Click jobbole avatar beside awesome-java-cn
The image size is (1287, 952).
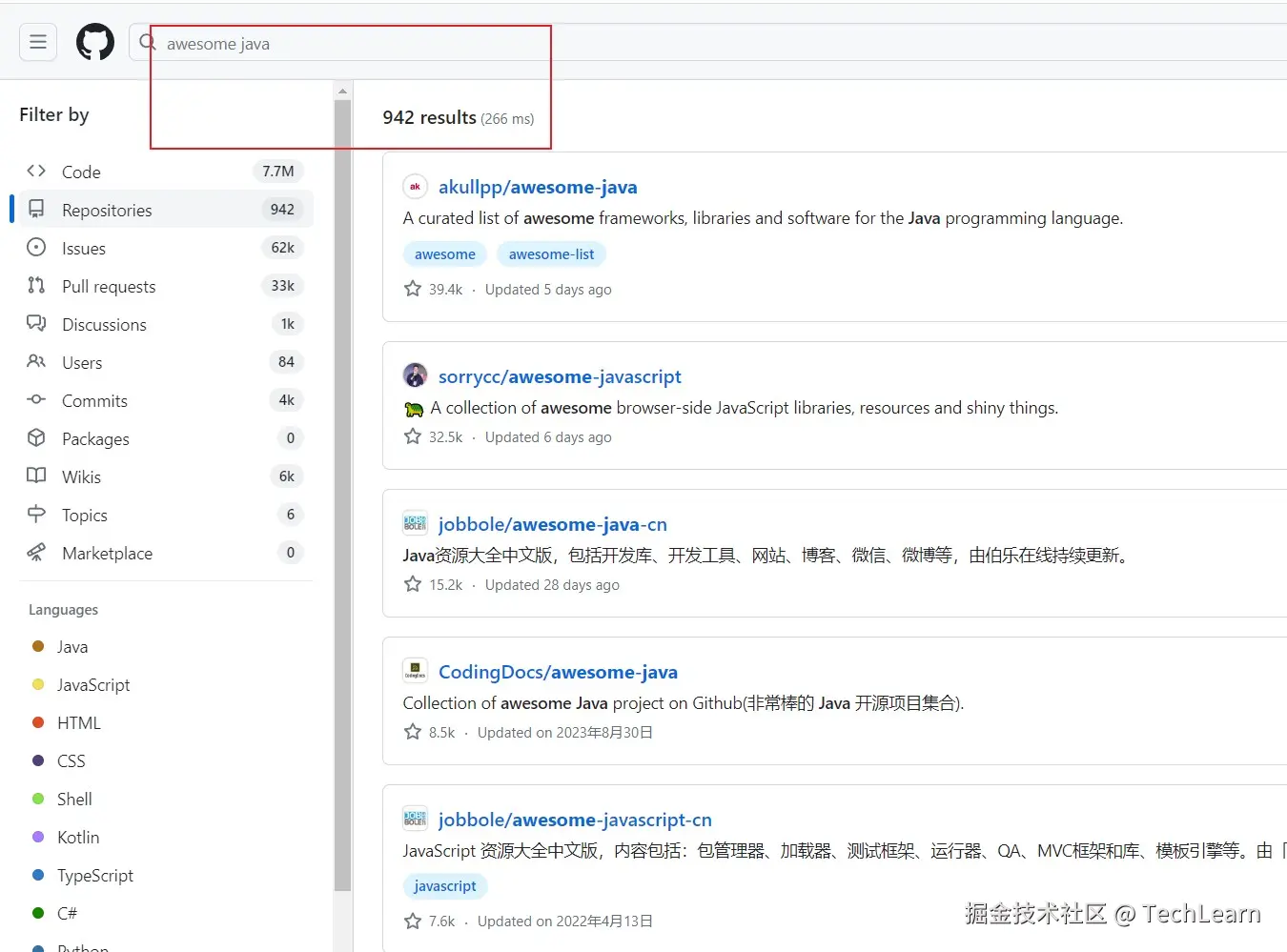415,523
